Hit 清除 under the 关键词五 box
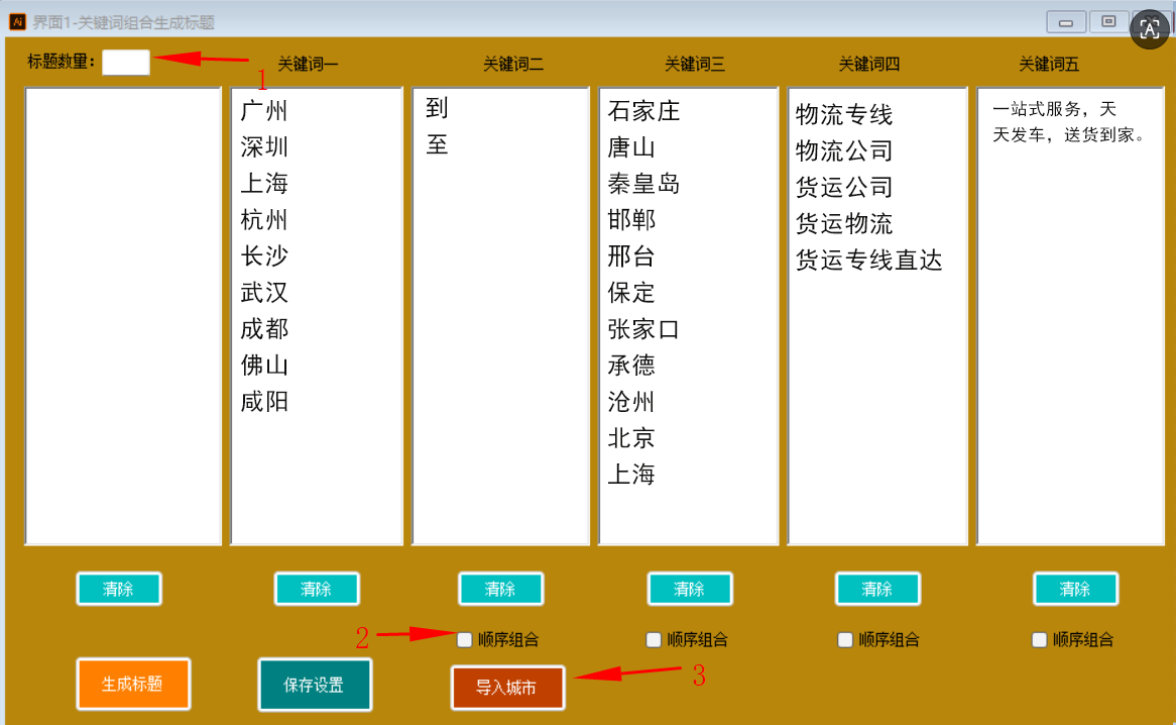 pos(1075,589)
